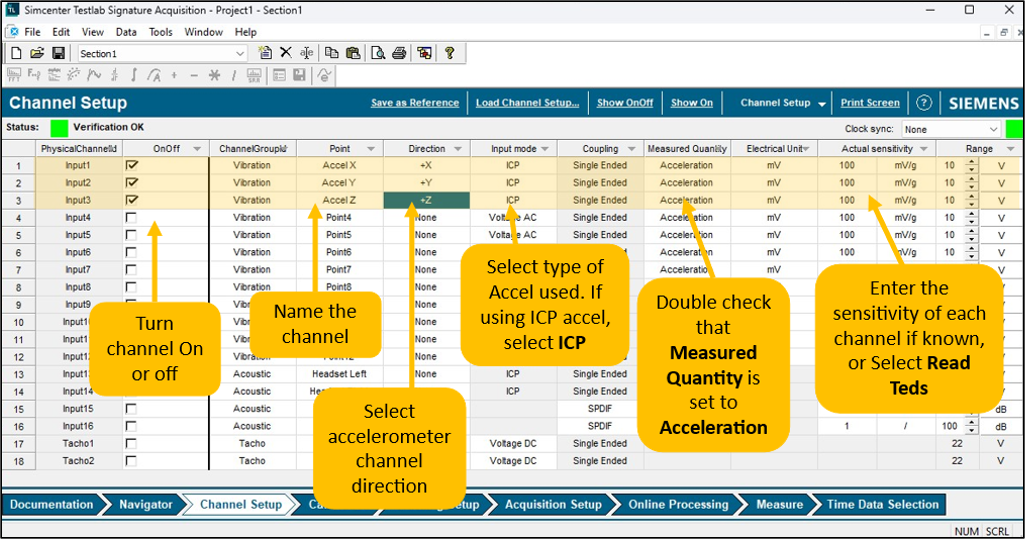The image size is (1025, 539).
Task: Go to the Documentation tab
Action: coord(51,504)
